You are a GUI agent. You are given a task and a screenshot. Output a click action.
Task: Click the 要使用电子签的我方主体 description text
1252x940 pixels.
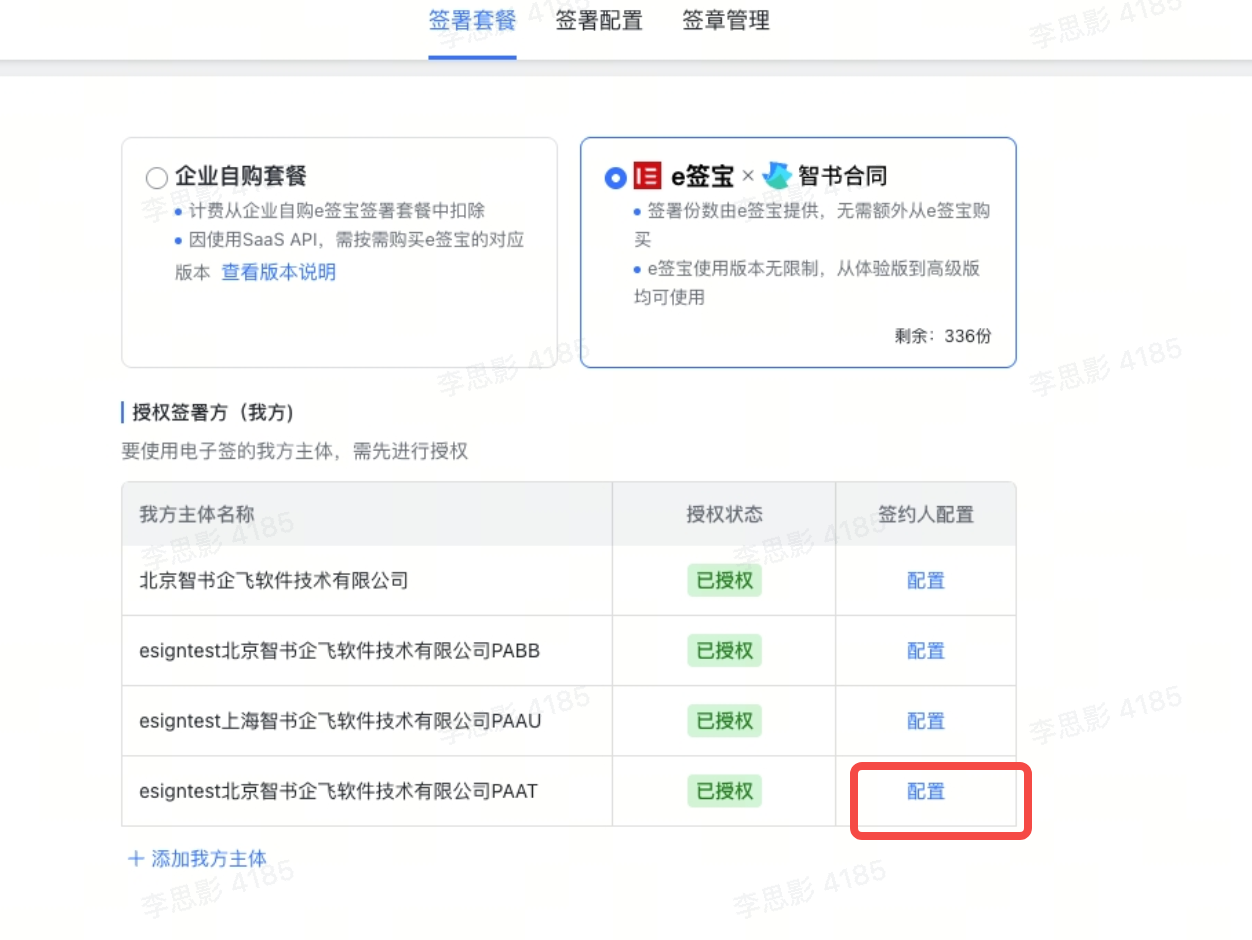295,451
